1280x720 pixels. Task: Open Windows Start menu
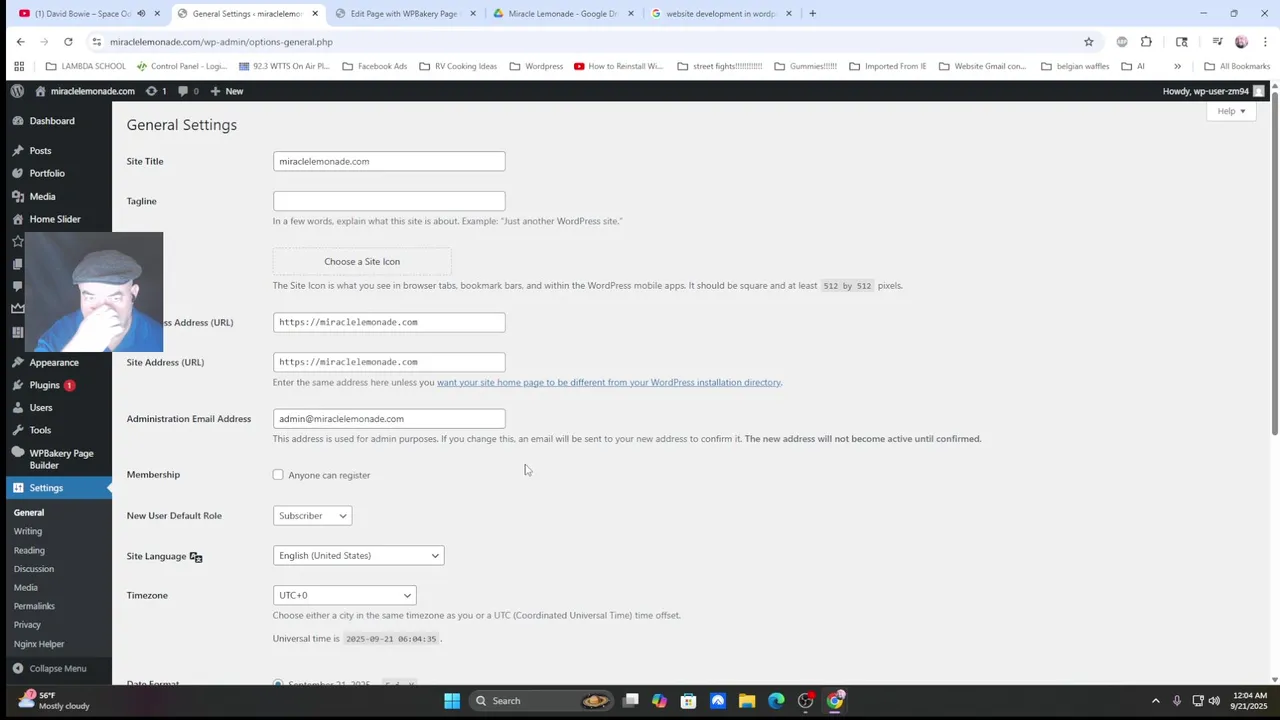tap(452, 701)
